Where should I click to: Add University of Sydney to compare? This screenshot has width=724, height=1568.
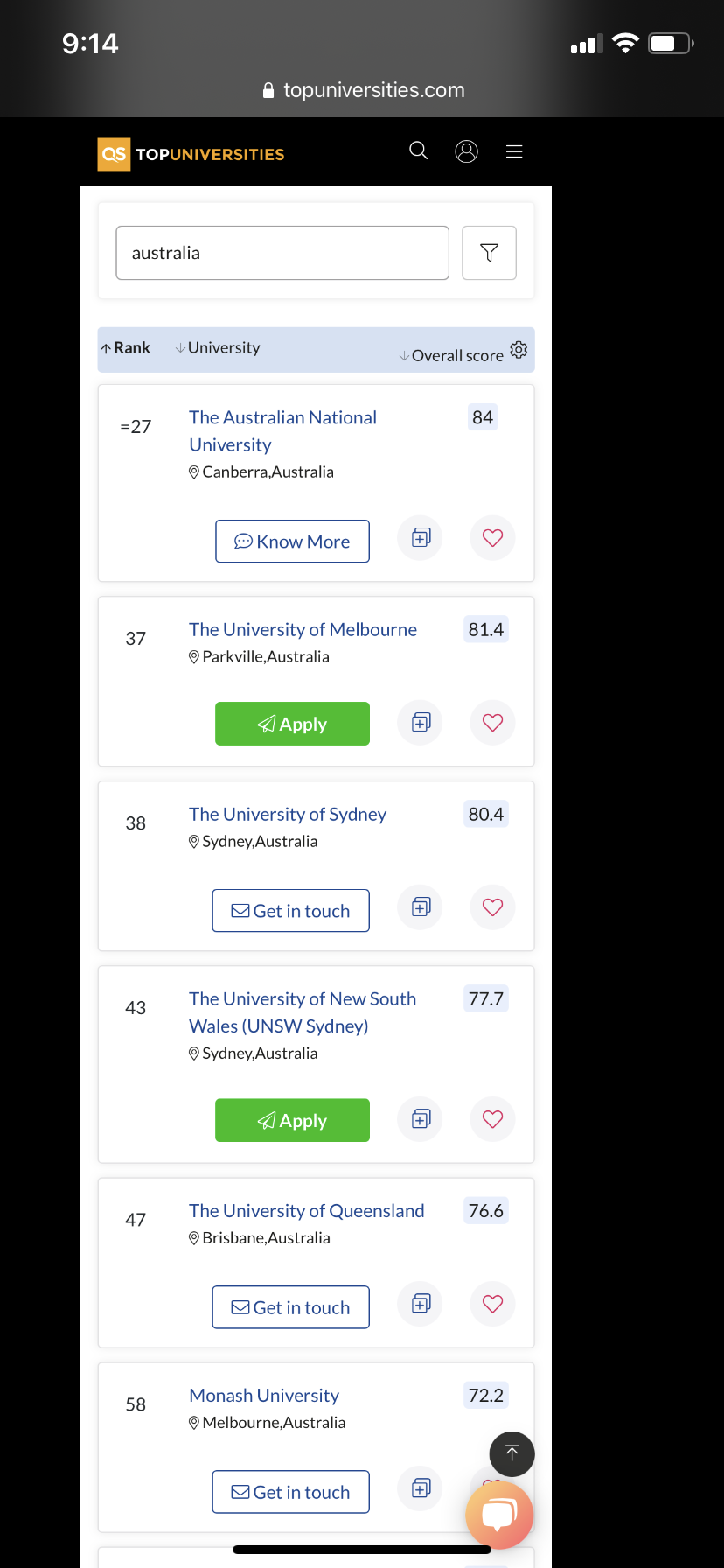pos(421,906)
